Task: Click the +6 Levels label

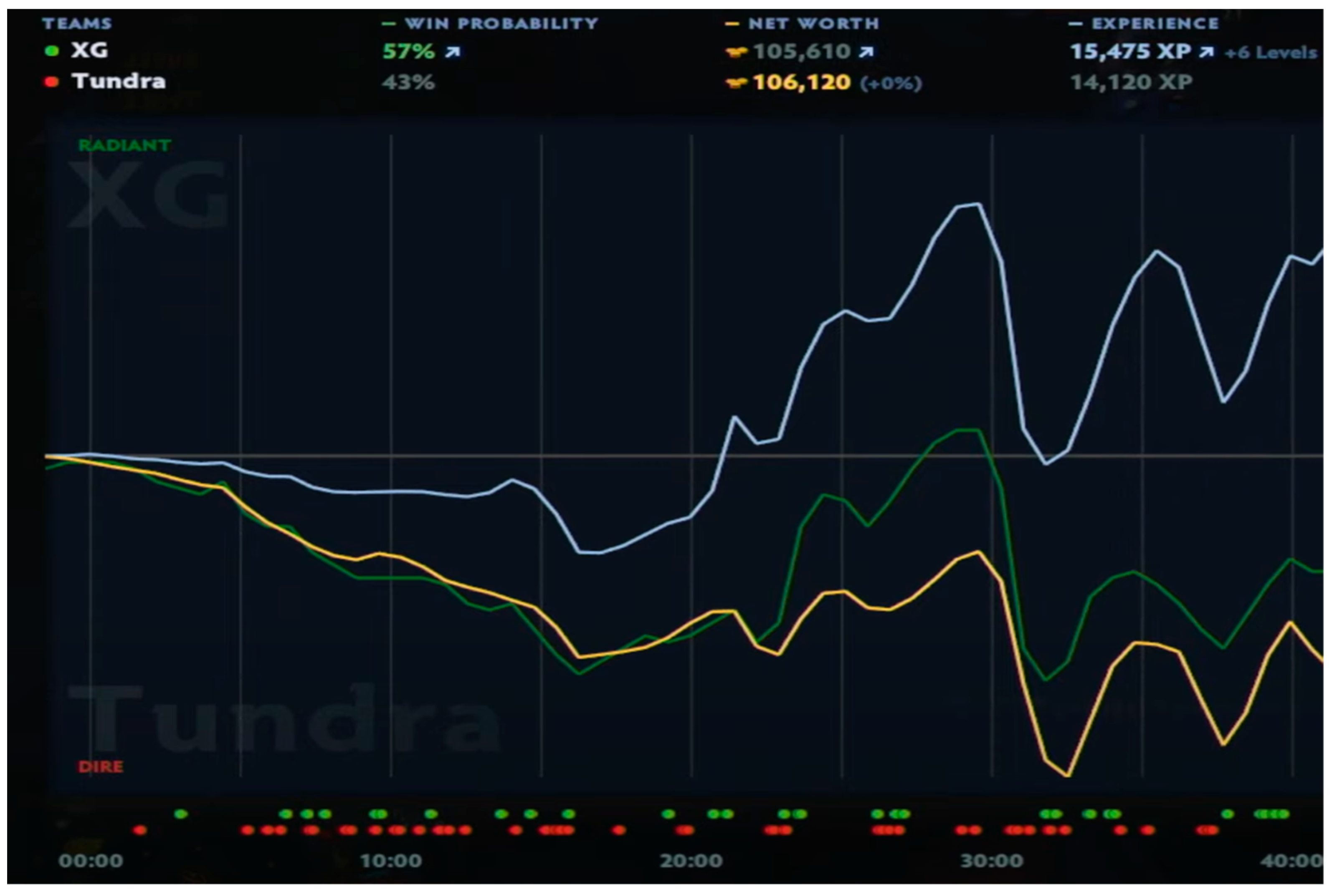Action: click(x=1271, y=53)
